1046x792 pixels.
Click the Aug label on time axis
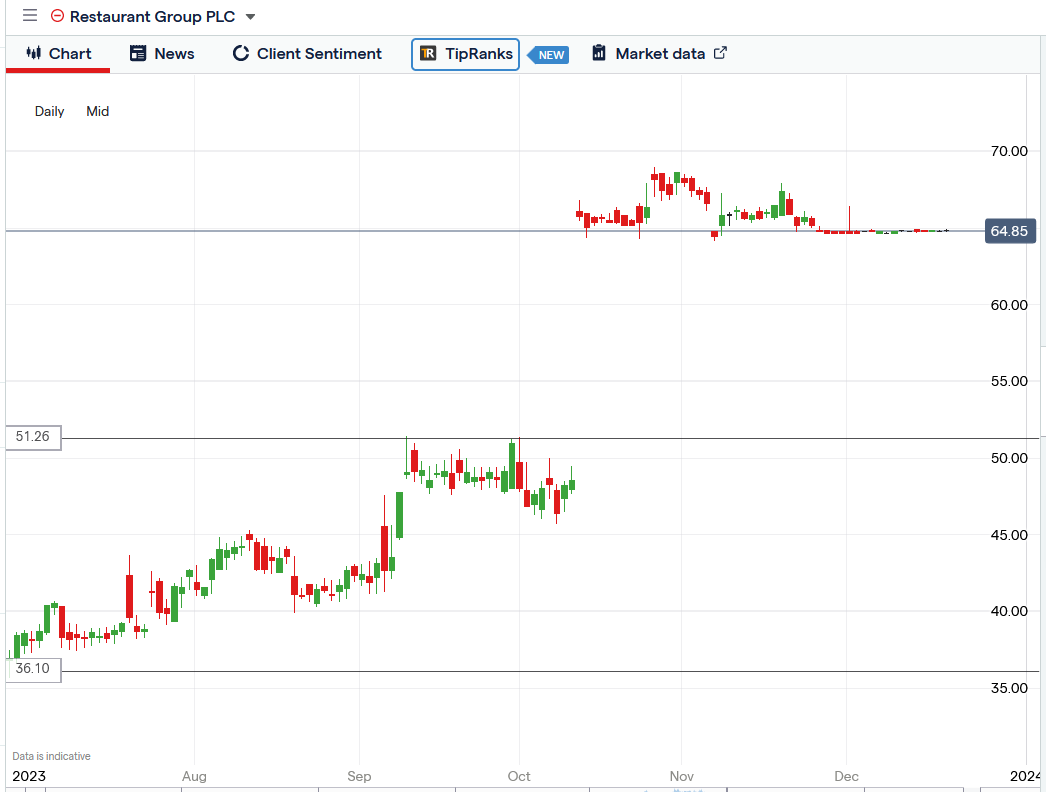point(194,776)
